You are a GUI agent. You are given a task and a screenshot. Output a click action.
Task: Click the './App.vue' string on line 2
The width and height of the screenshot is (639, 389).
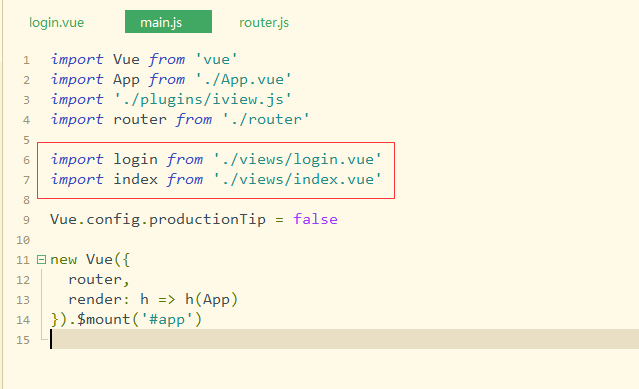243,79
